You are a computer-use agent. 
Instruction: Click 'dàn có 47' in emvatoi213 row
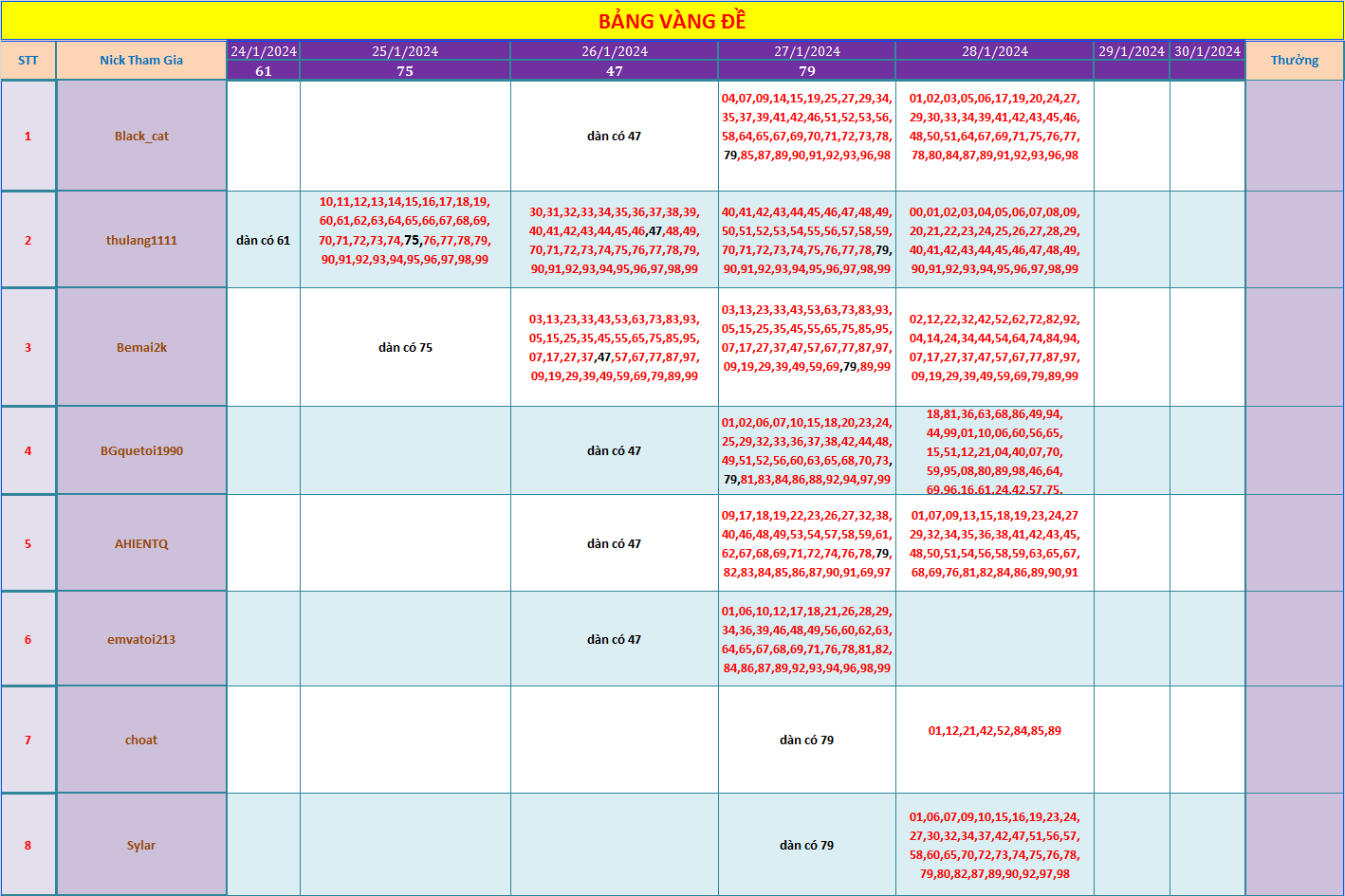615,639
